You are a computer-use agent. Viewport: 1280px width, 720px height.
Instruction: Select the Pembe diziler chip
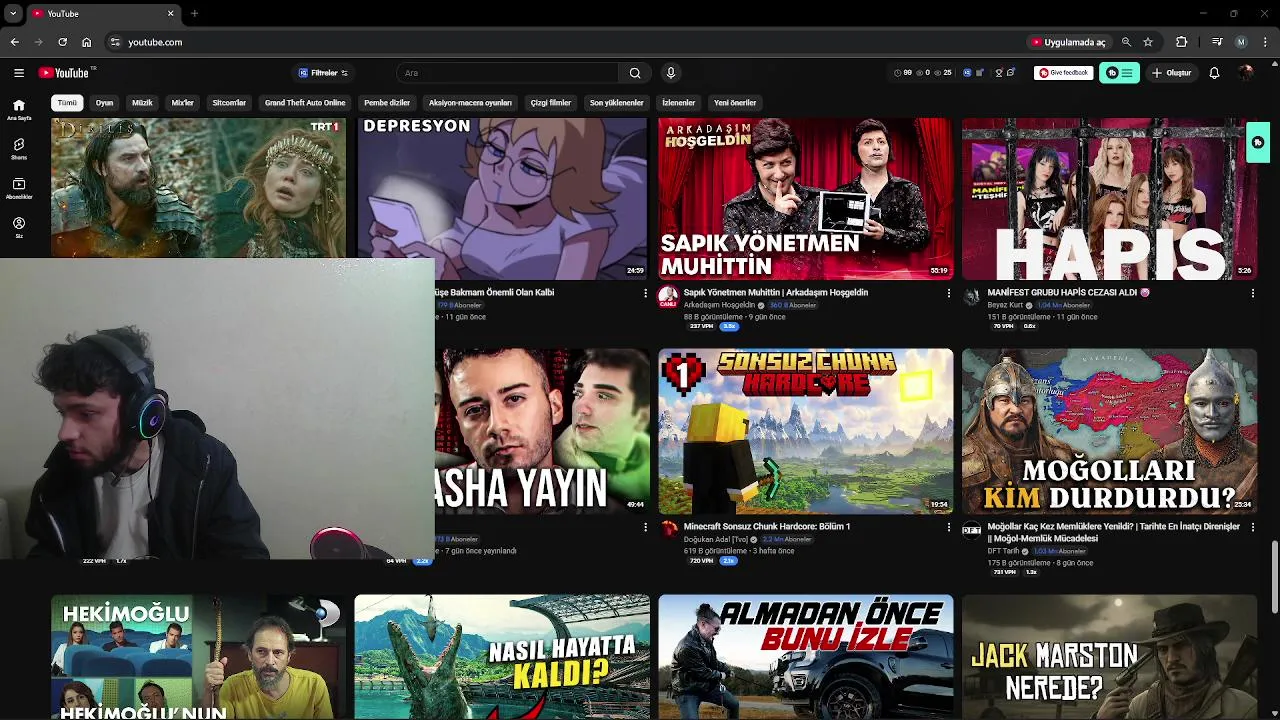click(387, 103)
